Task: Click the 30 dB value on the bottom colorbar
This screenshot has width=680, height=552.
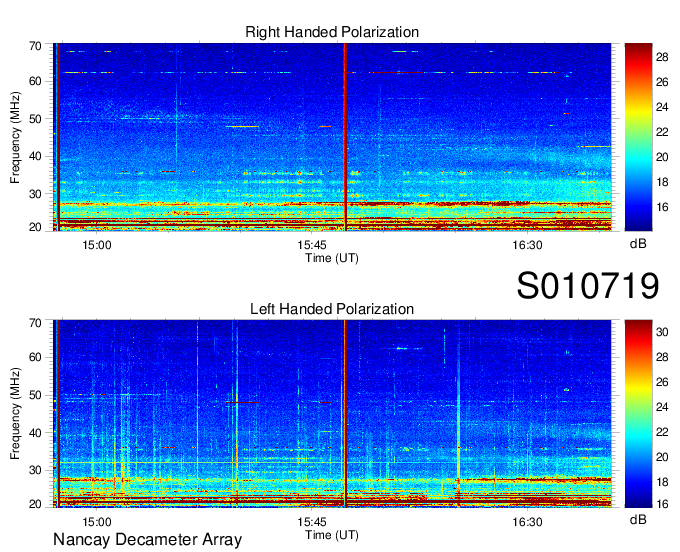Action: tap(662, 332)
